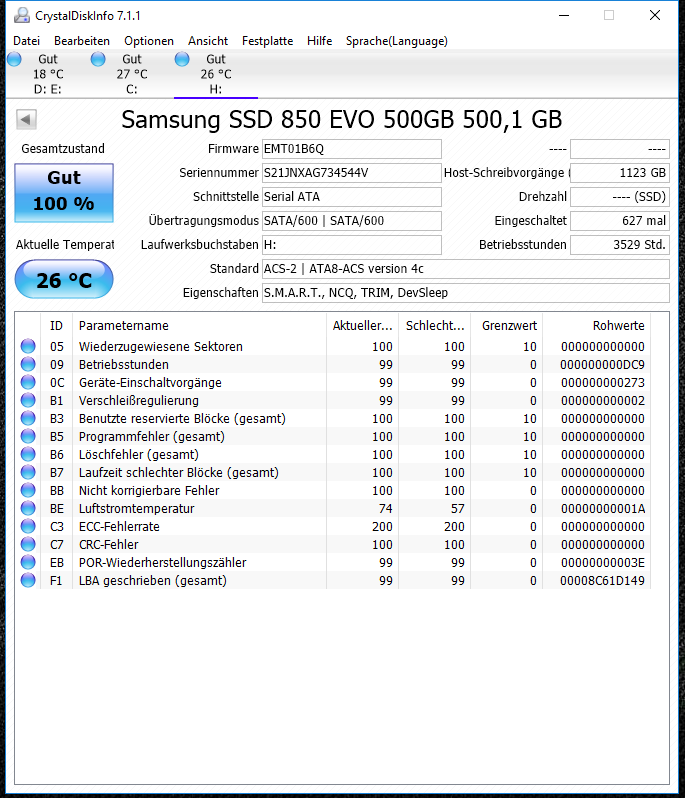The width and height of the screenshot is (687, 799).
Task: Switch to the C: disk tab
Action: (x=131, y=74)
